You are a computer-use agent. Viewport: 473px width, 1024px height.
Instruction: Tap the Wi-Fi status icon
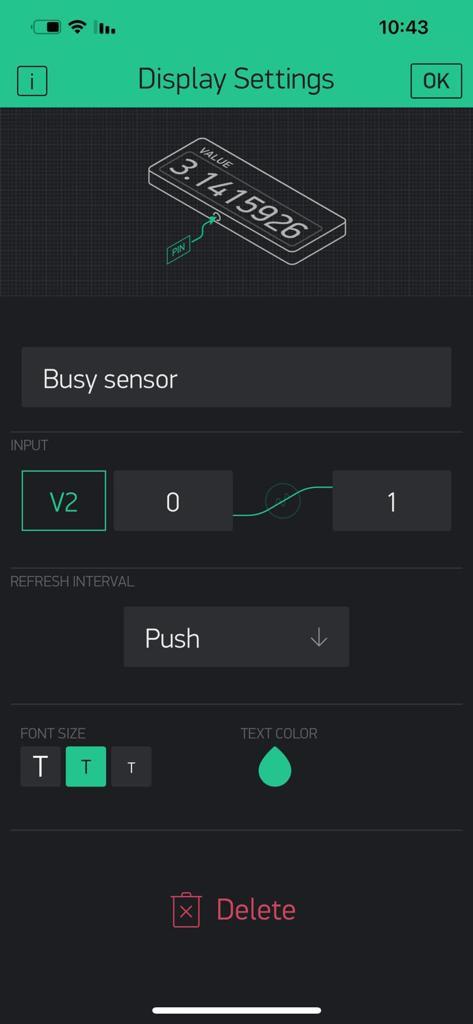pyautogui.click(x=78, y=27)
